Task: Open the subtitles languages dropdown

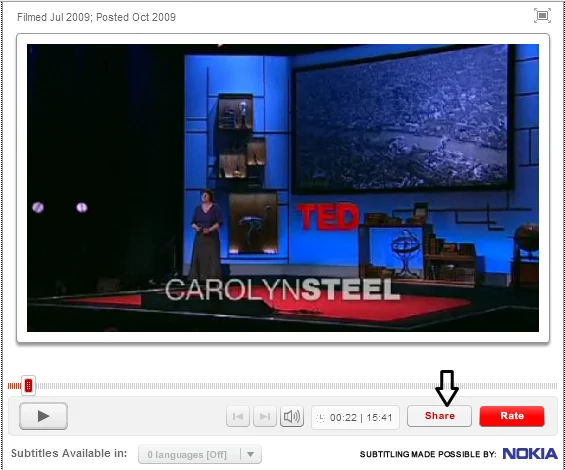Action: click(200, 455)
